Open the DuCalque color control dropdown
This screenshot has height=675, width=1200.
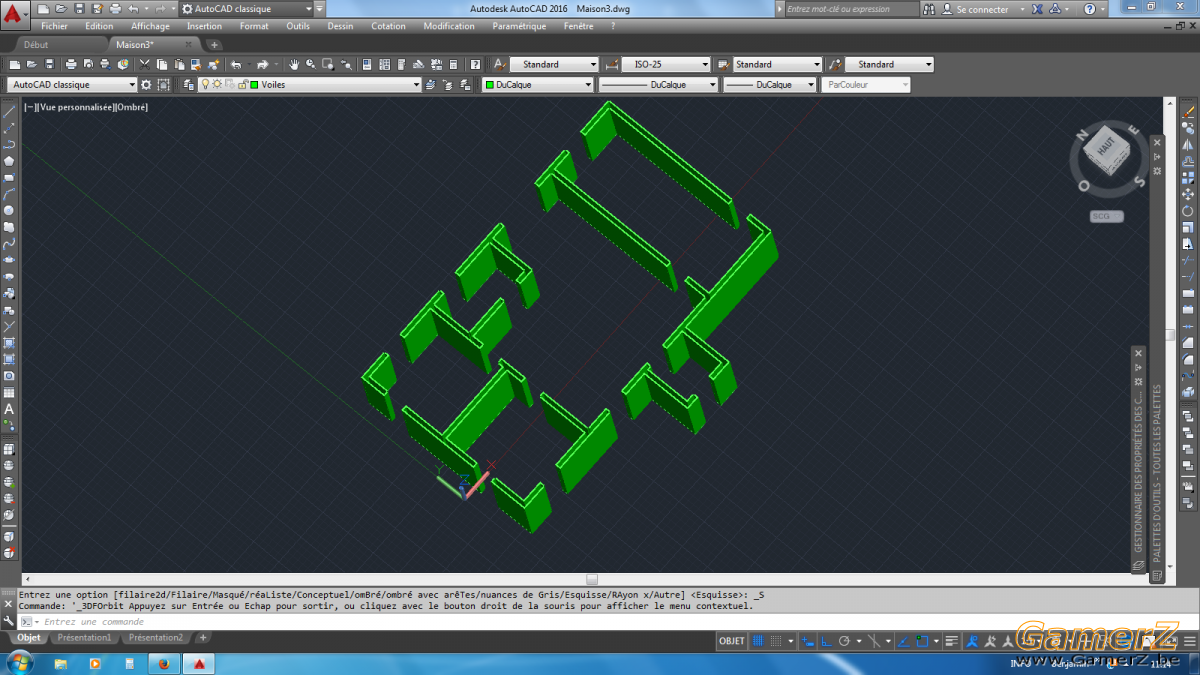pos(539,85)
